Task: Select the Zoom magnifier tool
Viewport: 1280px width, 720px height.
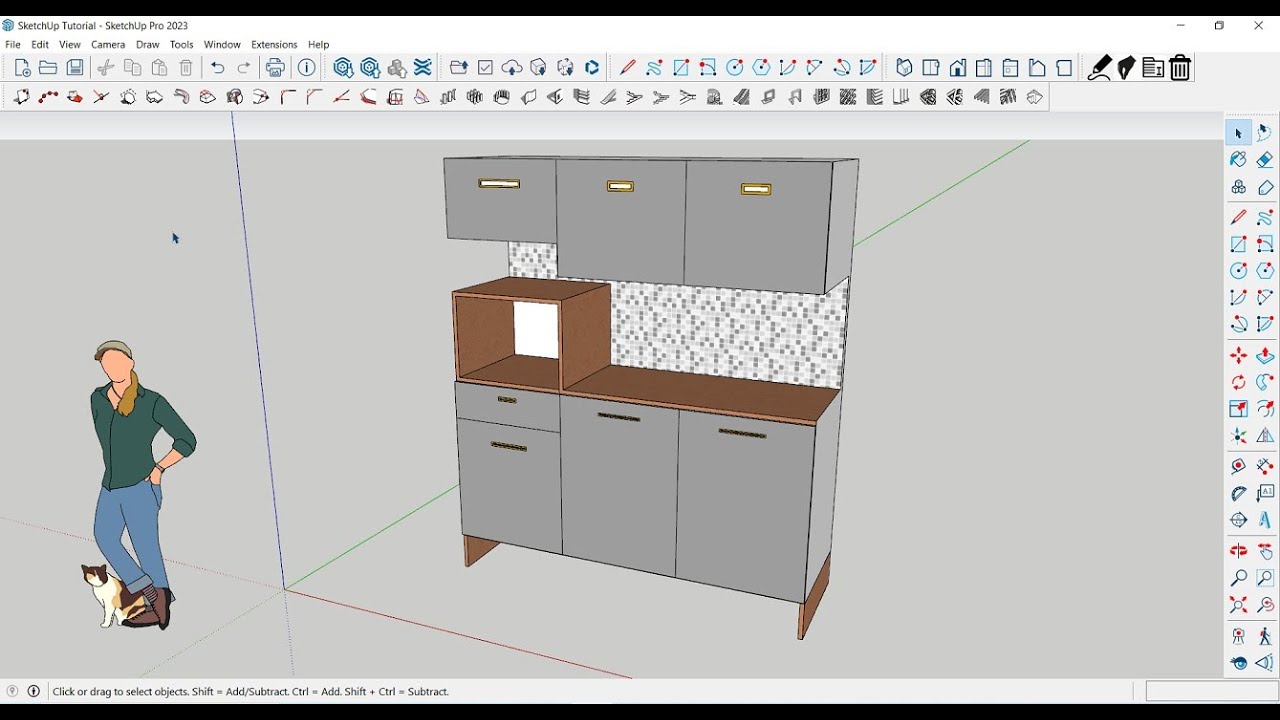Action: 1238,578
